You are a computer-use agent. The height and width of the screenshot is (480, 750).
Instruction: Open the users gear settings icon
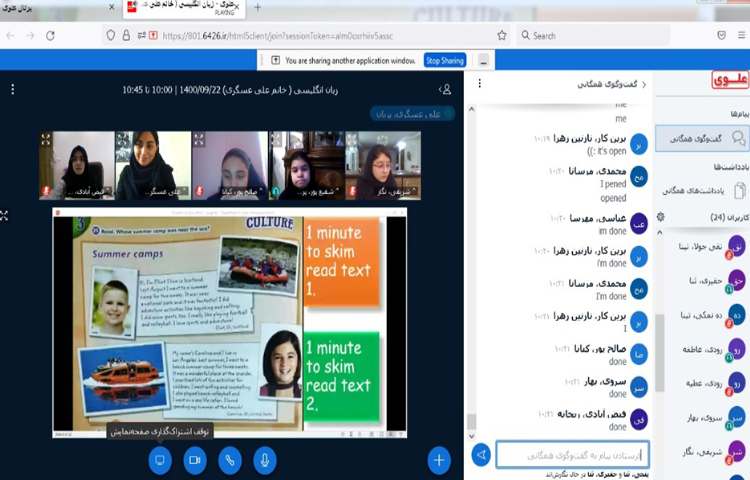tap(661, 217)
